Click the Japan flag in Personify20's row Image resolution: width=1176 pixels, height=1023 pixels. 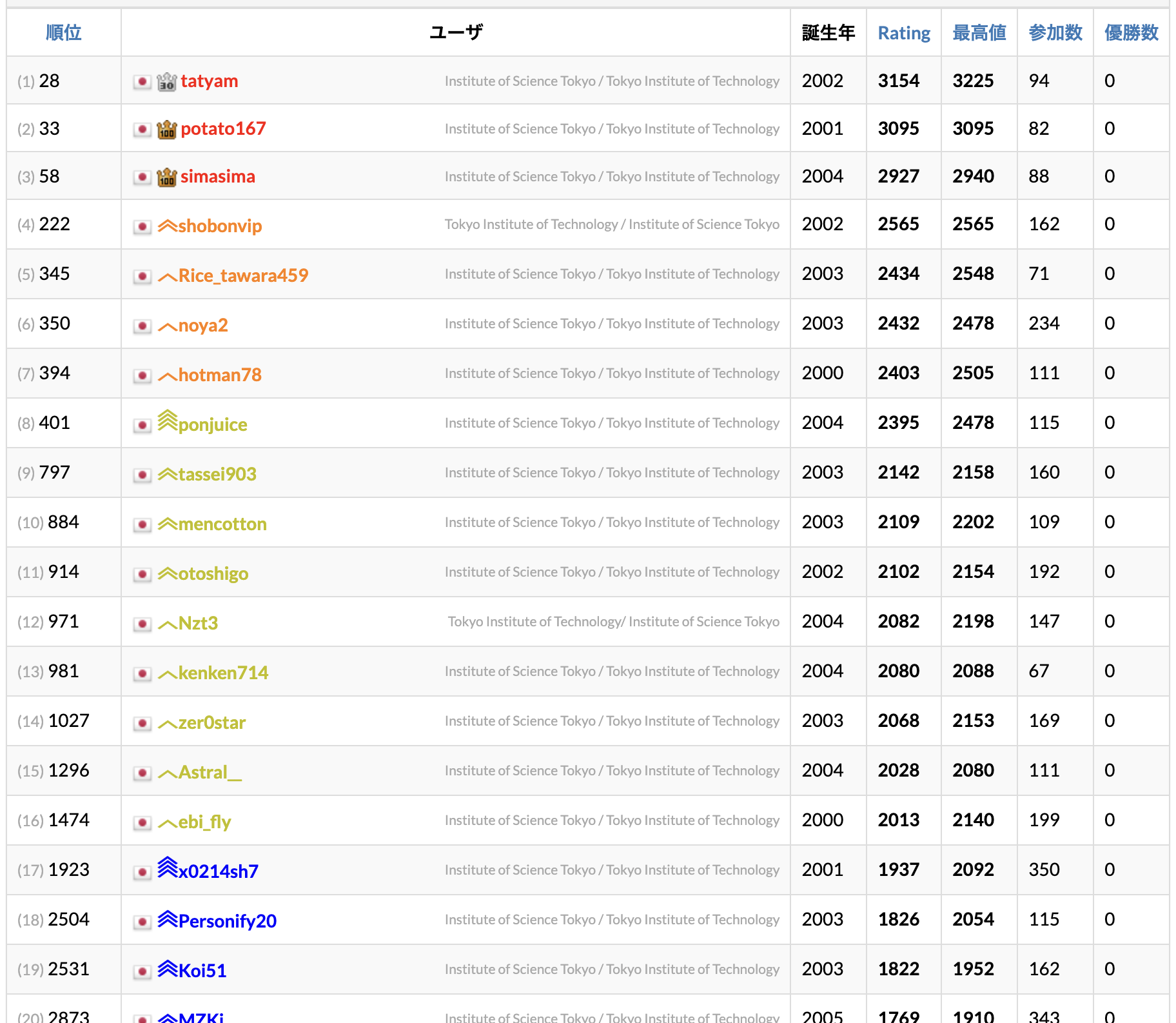pyautogui.click(x=142, y=922)
